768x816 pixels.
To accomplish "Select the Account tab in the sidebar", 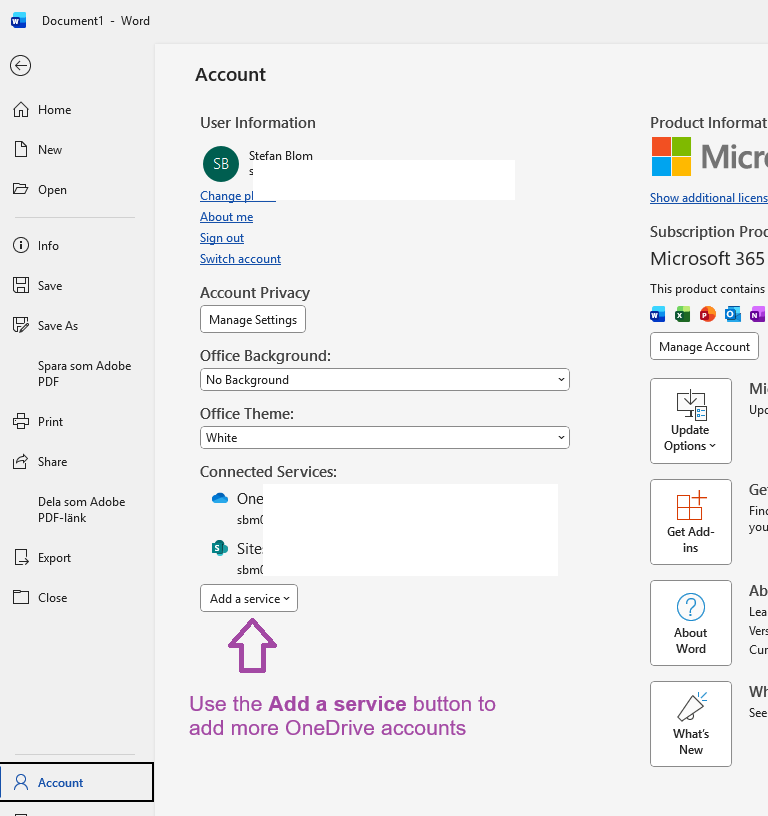I will (77, 782).
